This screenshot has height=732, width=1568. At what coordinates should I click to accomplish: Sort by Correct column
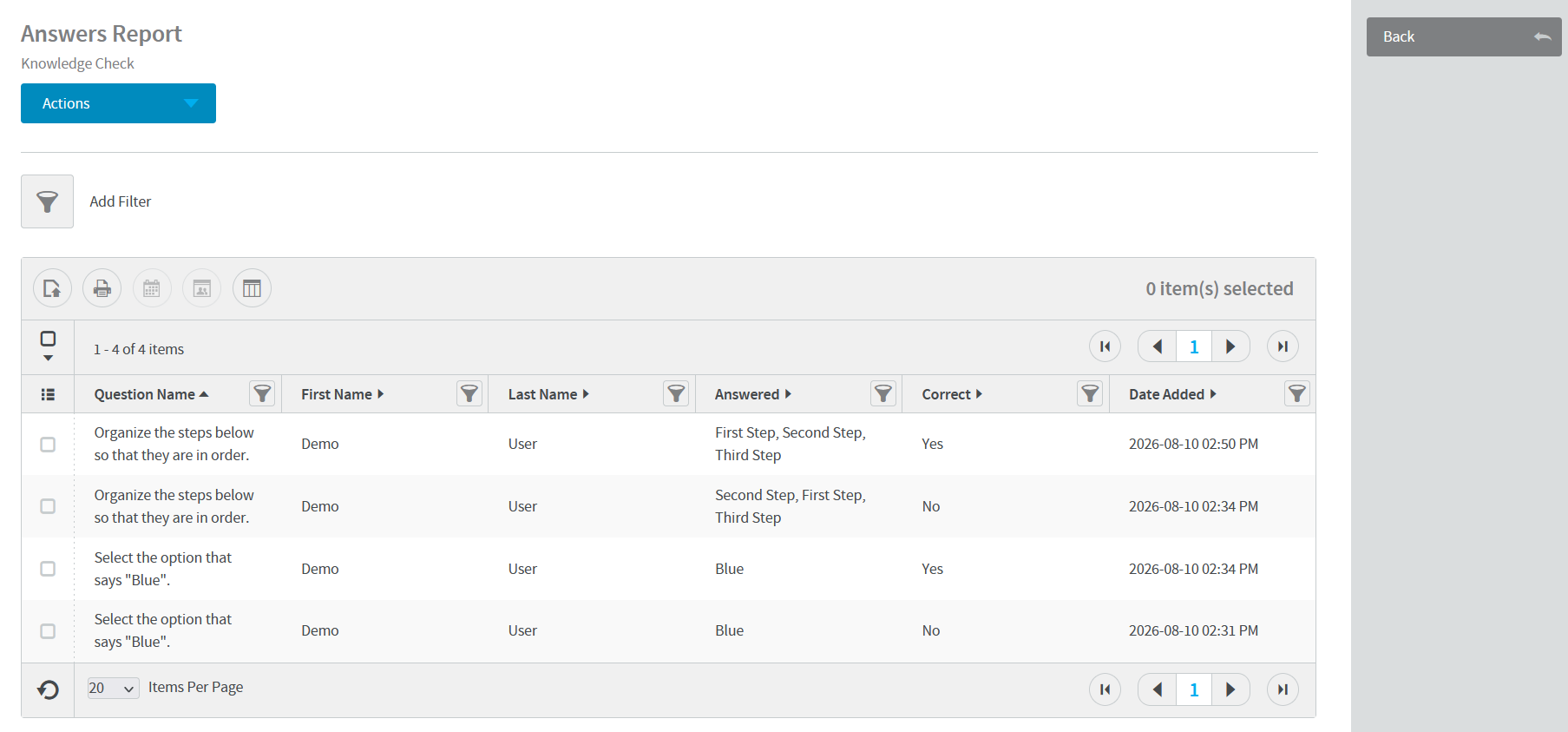coord(952,394)
